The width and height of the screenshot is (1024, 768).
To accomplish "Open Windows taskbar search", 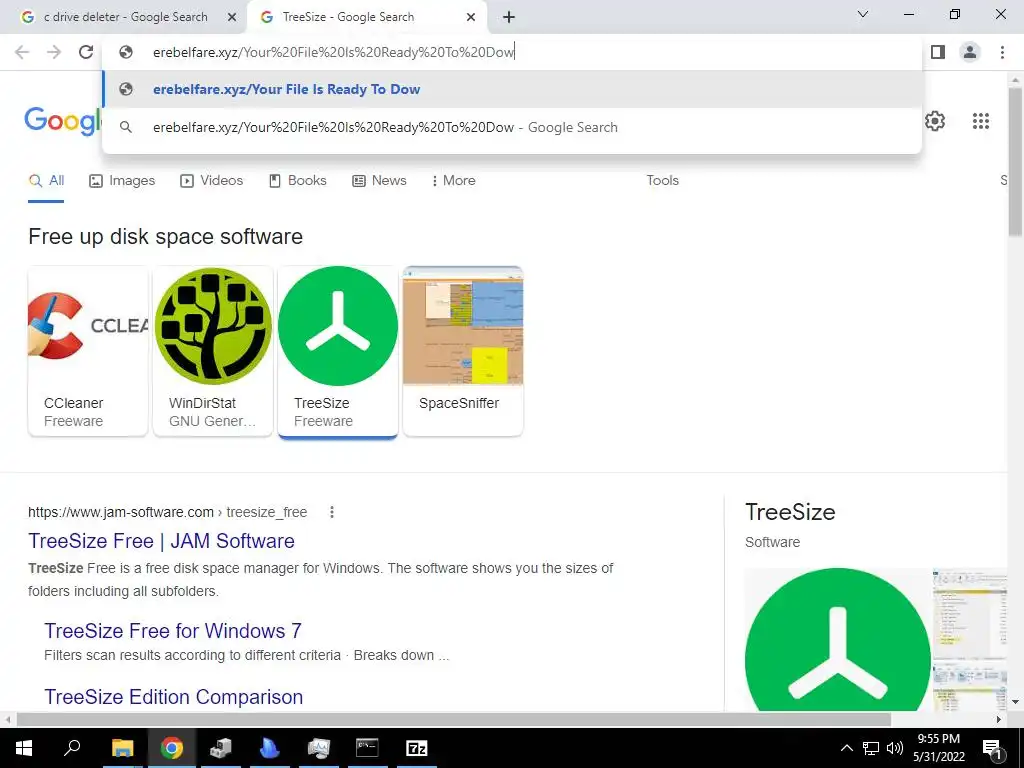I will (72, 748).
